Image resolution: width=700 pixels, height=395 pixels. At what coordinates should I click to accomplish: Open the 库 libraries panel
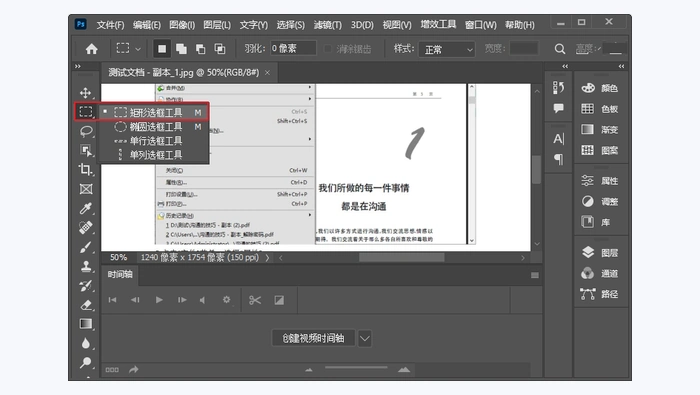(x=596, y=222)
